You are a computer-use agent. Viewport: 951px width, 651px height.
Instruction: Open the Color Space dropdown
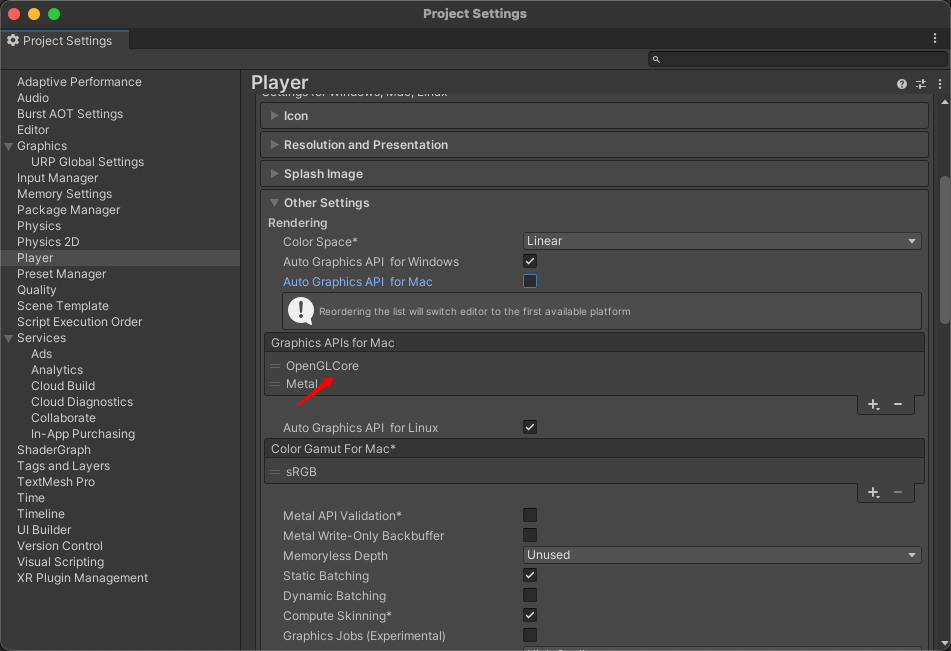coord(722,241)
